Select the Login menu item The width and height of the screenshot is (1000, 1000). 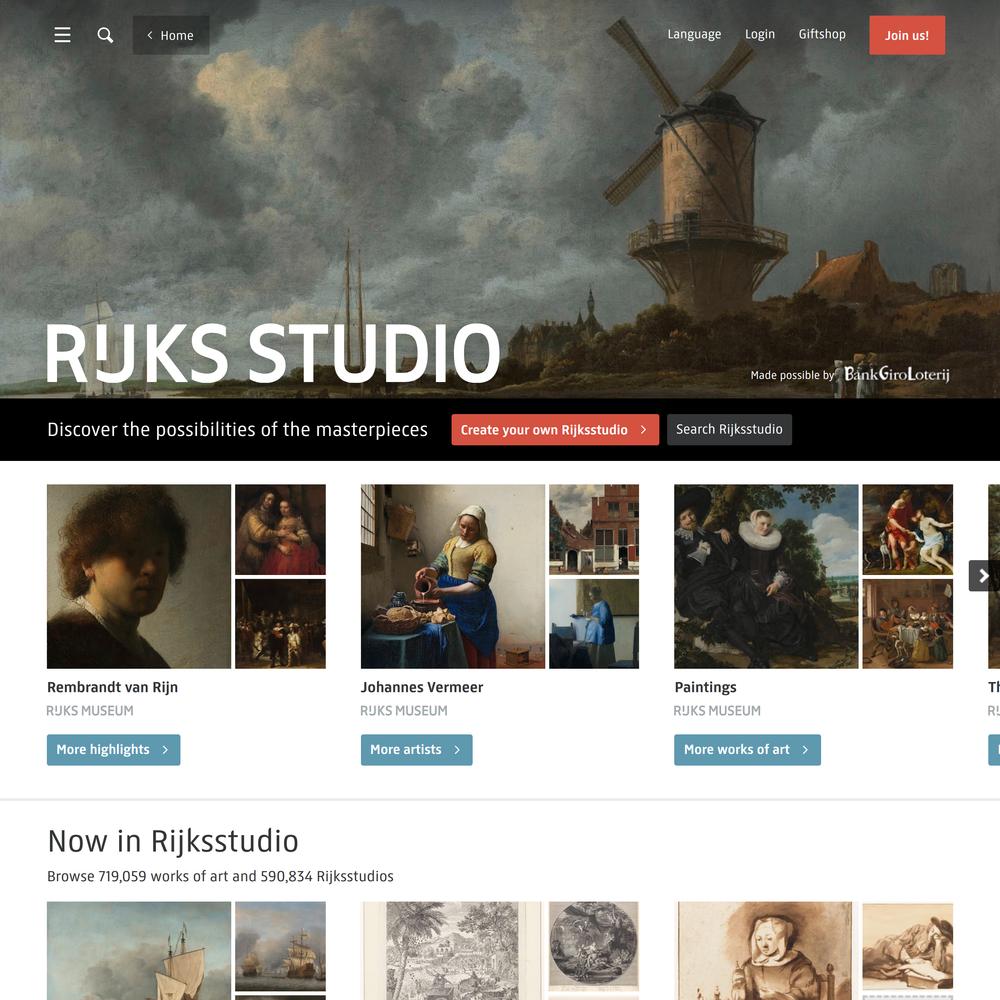(760, 34)
